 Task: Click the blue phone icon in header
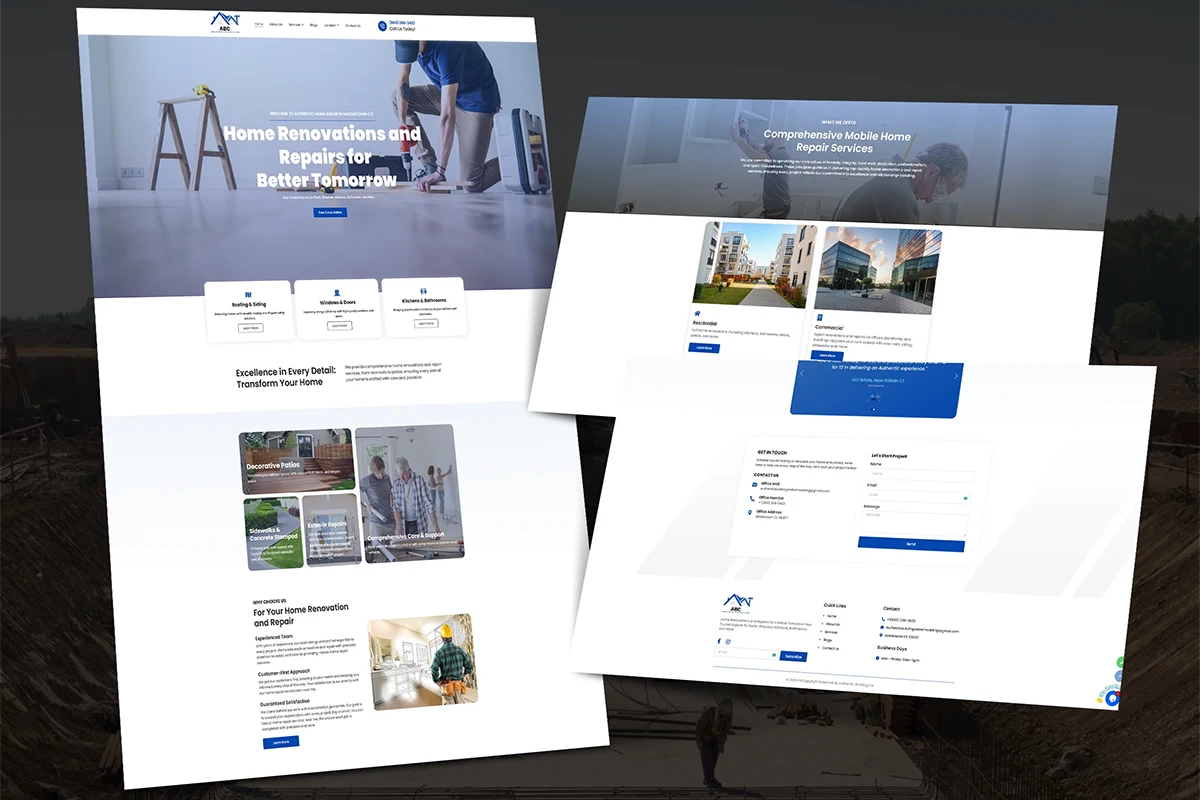tap(382, 26)
